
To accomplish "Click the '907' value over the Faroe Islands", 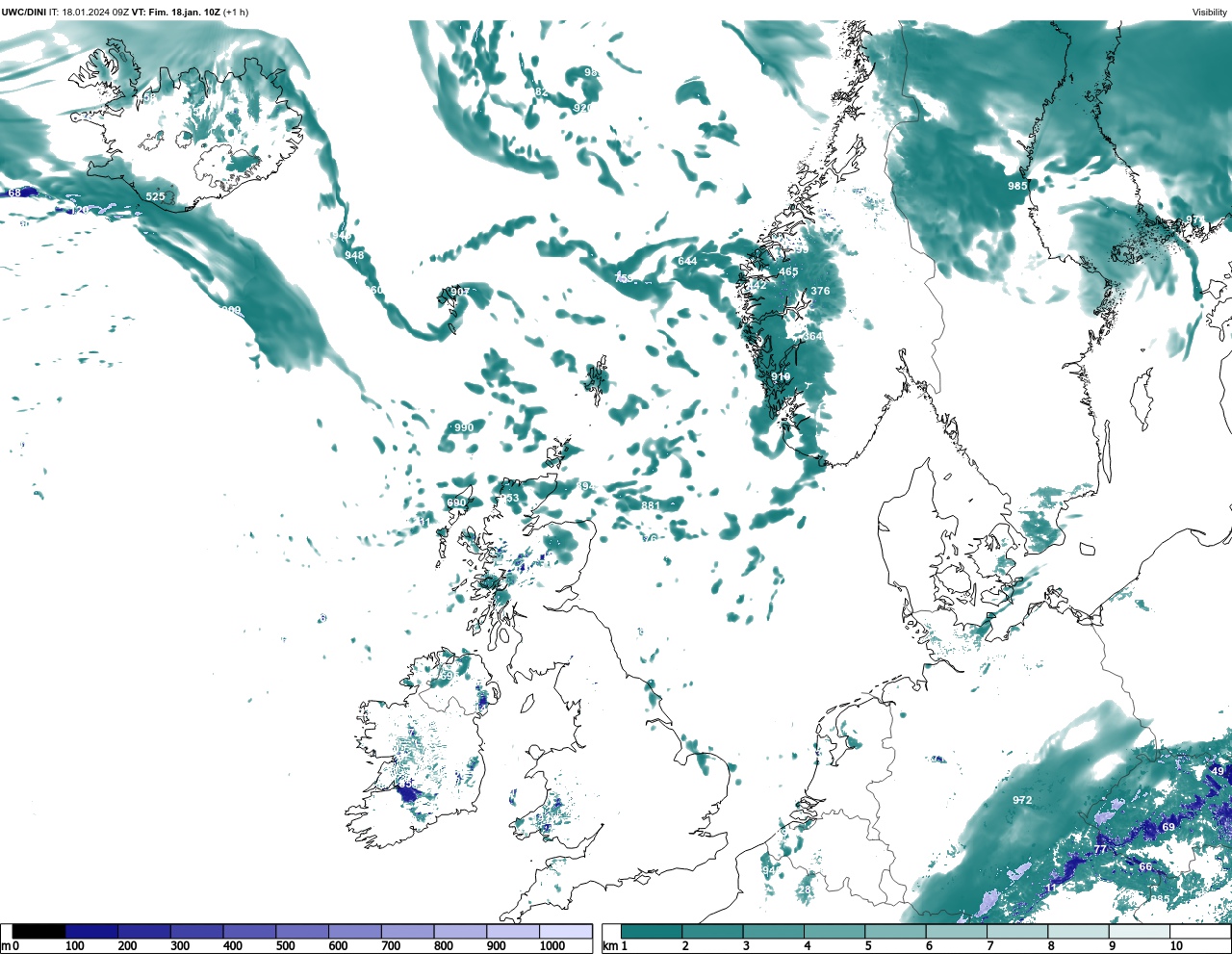I will pos(460,292).
